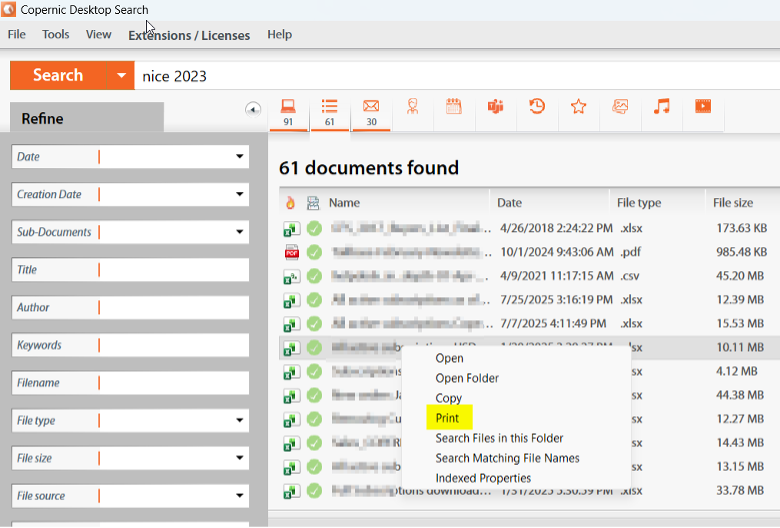This screenshot has width=780, height=528.
Task: Open the Contacts category icon
Action: coord(412,106)
